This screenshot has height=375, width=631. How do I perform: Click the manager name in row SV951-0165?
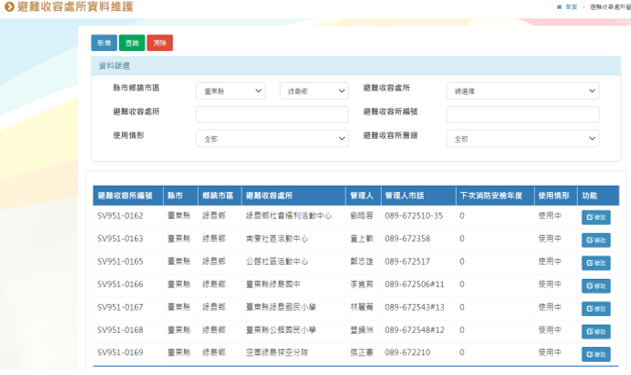[x=362, y=262]
